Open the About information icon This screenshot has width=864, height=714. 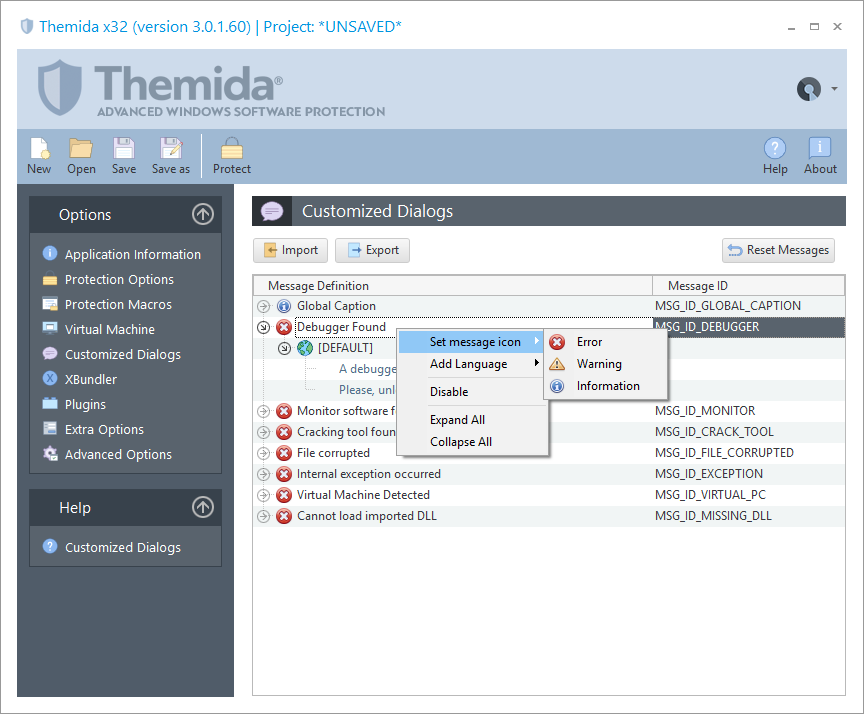[820, 150]
